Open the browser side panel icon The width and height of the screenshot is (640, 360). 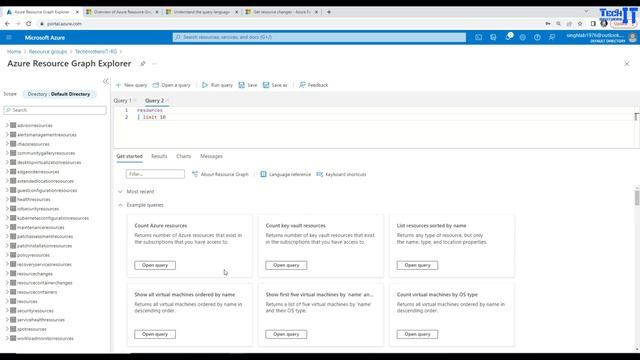(593, 24)
